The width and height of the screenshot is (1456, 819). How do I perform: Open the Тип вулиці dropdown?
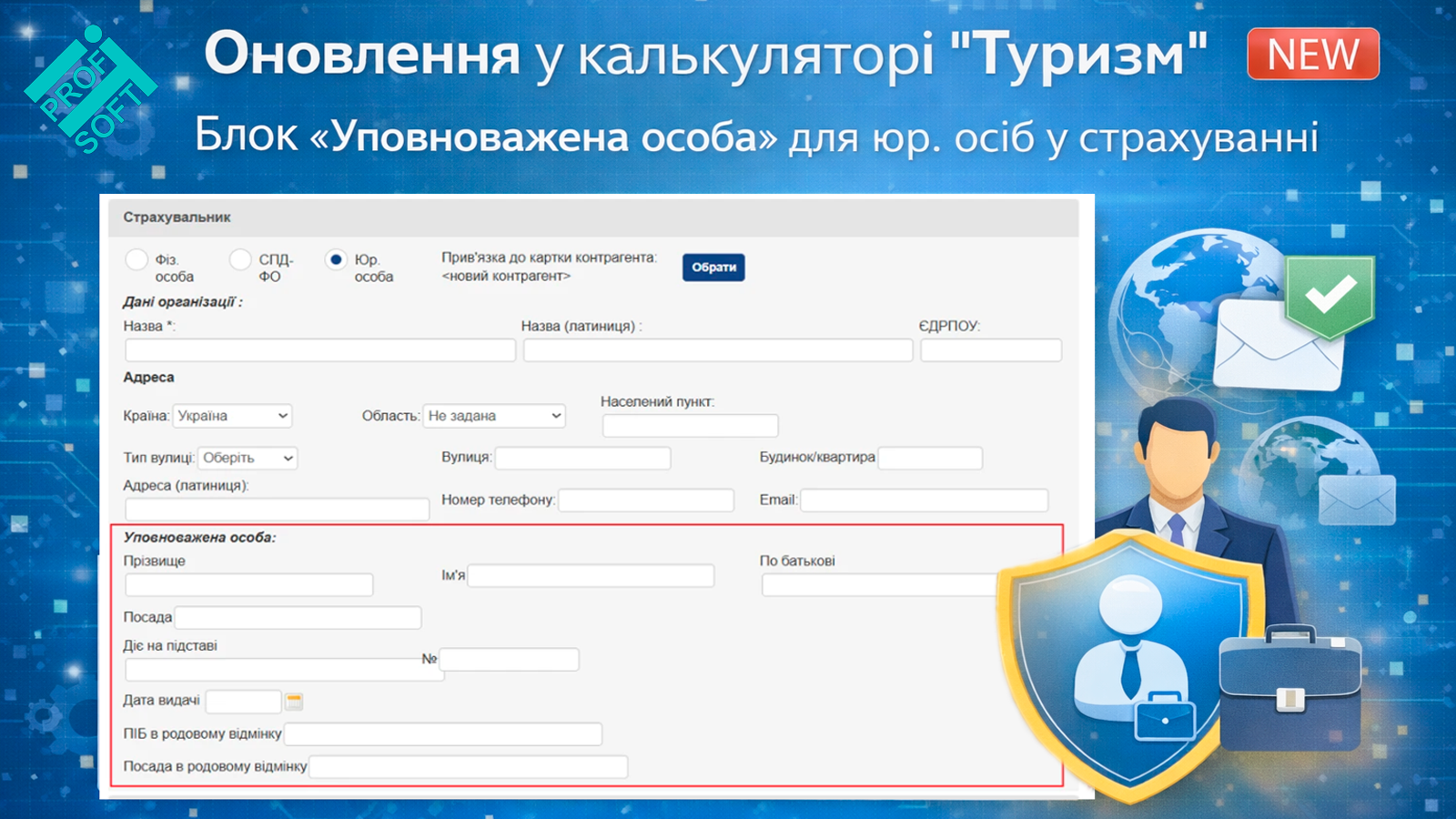pyautogui.click(x=248, y=458)
